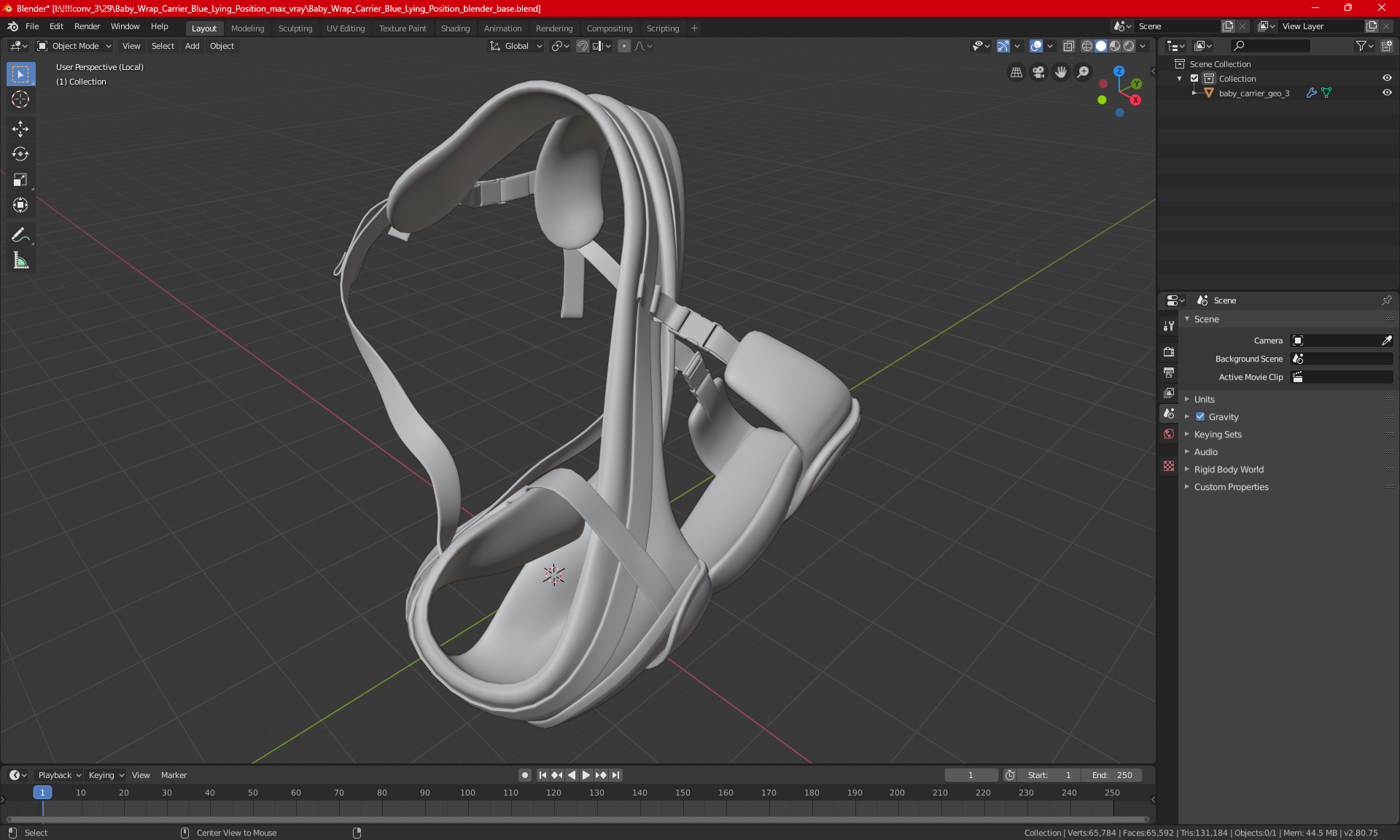Open the Object Mode dropdown
This screenshot has width=1400, height=840.
coord(74,46)
